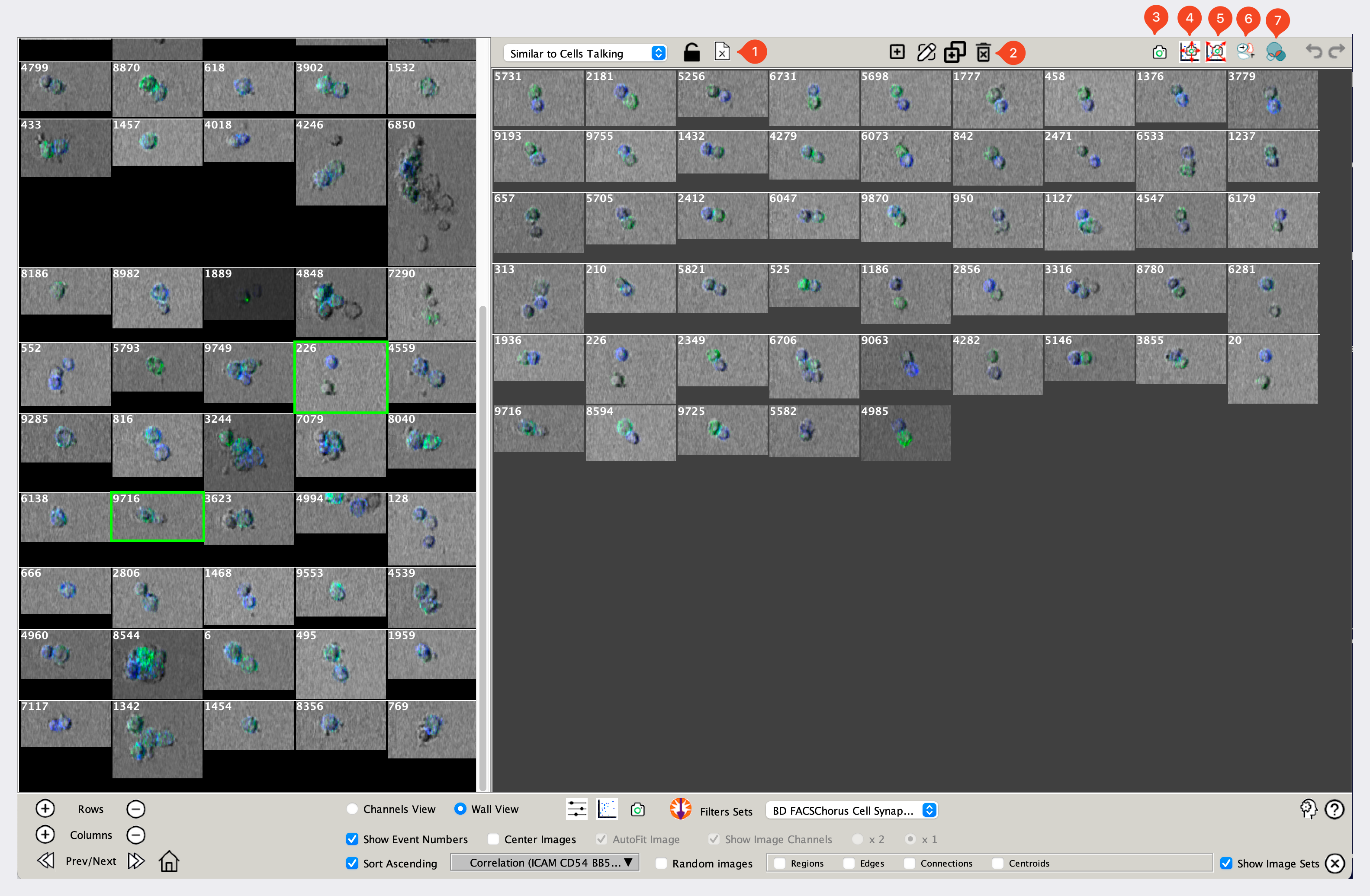Select event 313 thumbnail in image set

click(538, 298)
